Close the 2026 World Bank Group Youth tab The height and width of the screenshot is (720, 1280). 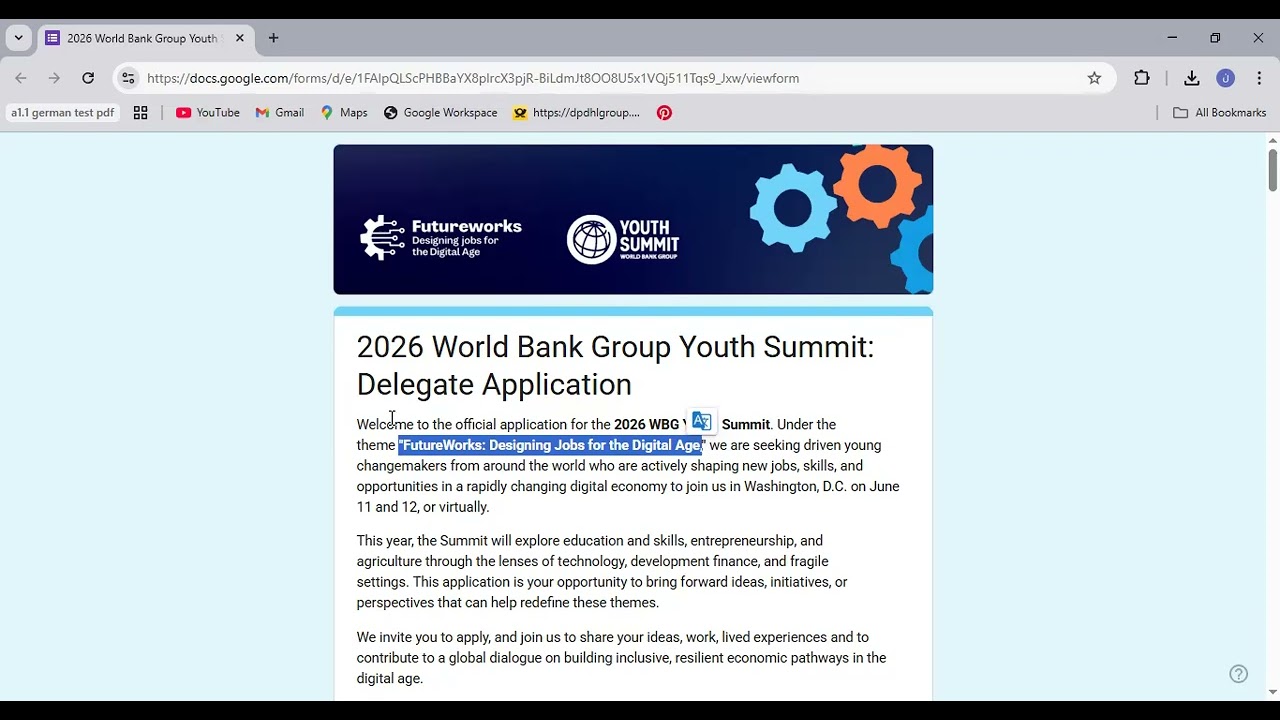click(240, 38)
